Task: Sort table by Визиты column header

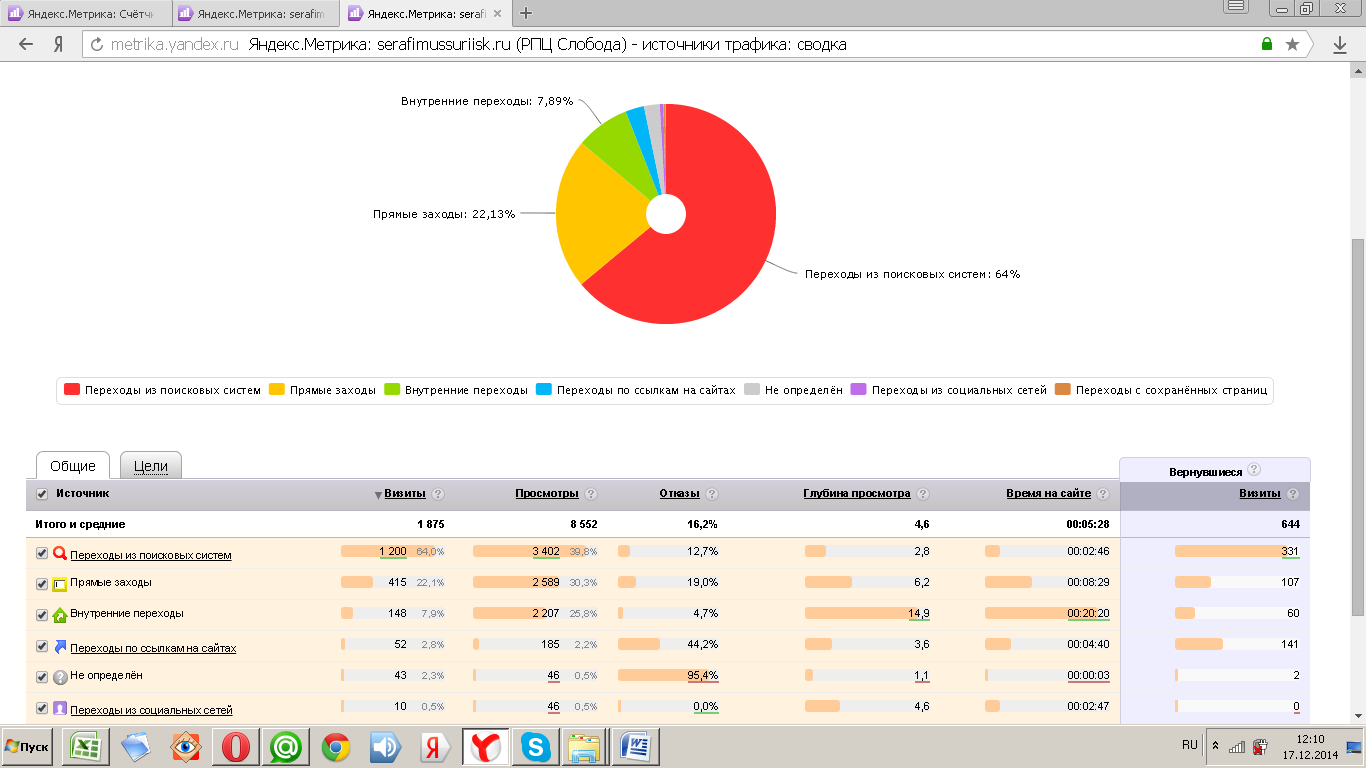Action: point(405,494)
